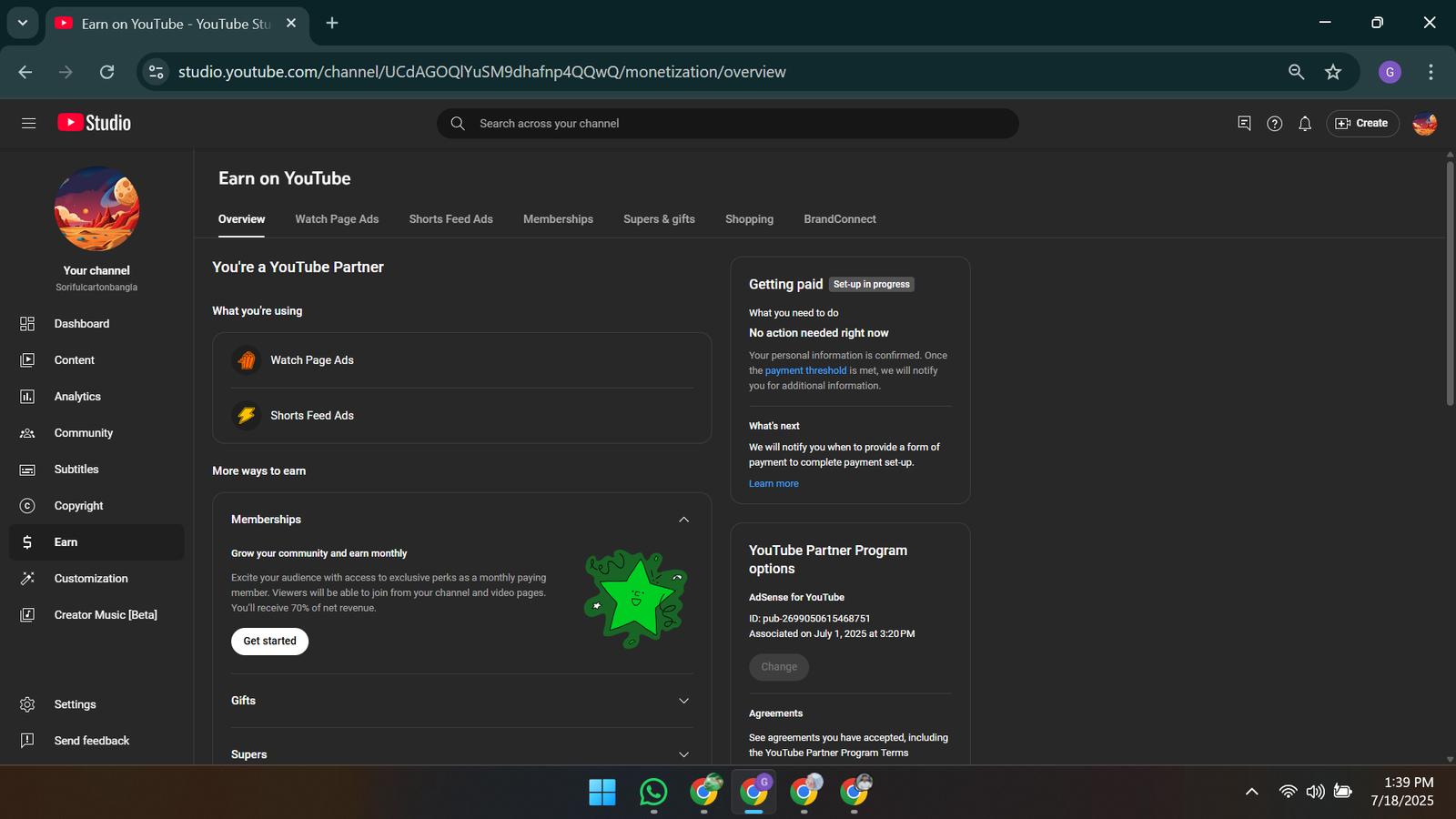Close the Earn on YouTube browser tab
Screen dimensions: 1456x819
click(291, 23)
